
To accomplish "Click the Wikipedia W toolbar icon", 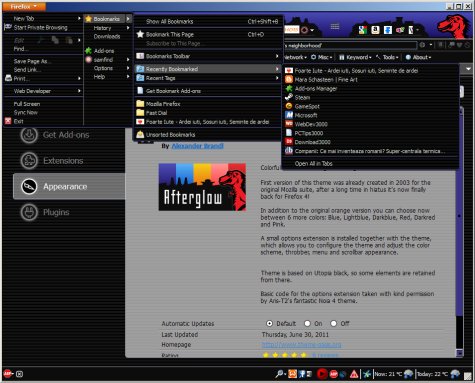I will point(411,30).
